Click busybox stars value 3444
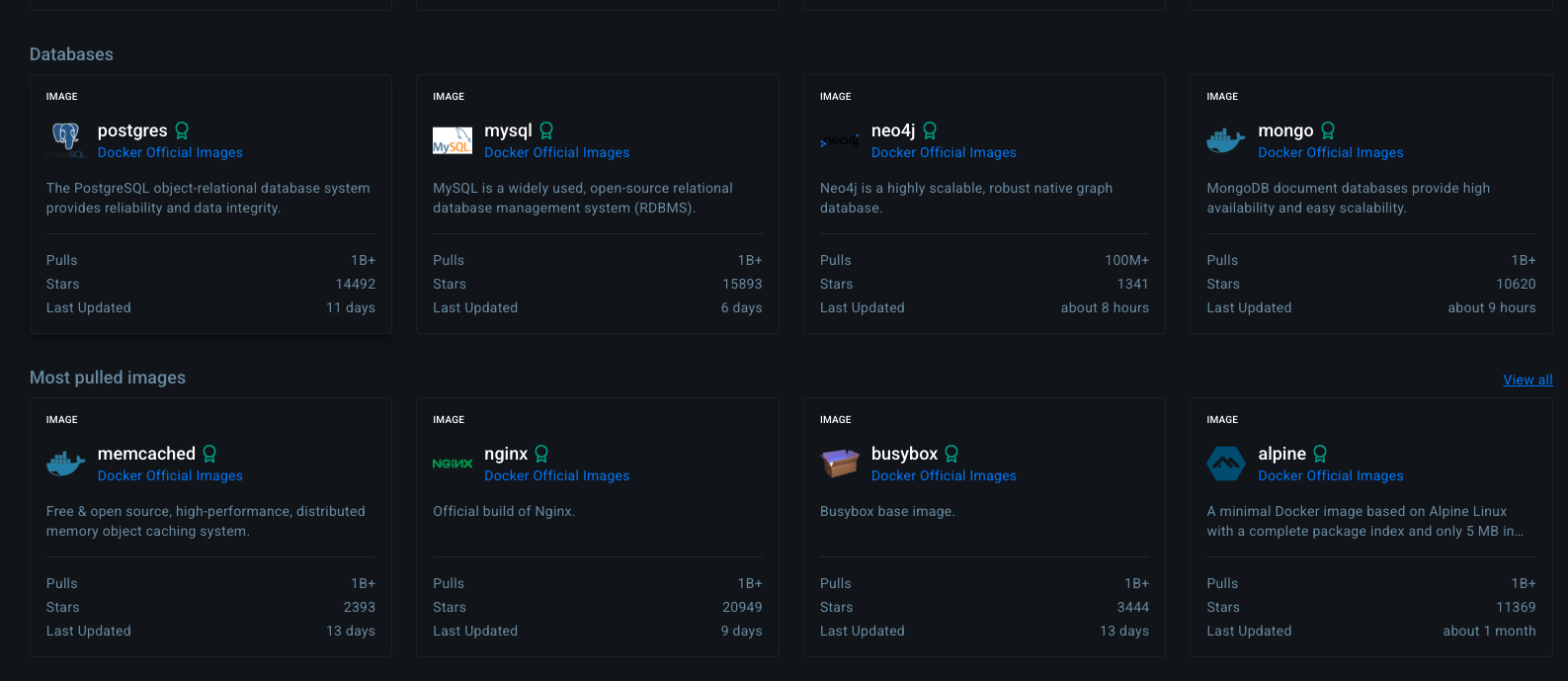 [x=1133, y=607]
